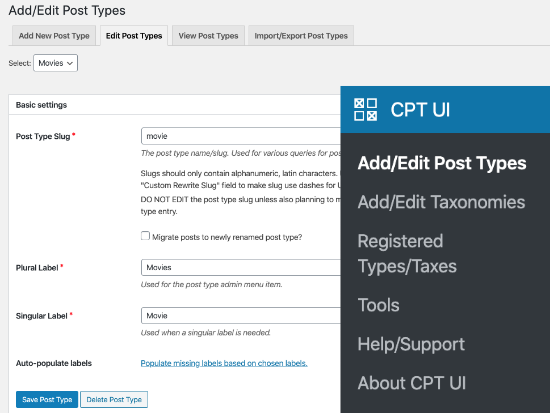
Task: Click the 'Select:' label text
Action: [20, 63]
